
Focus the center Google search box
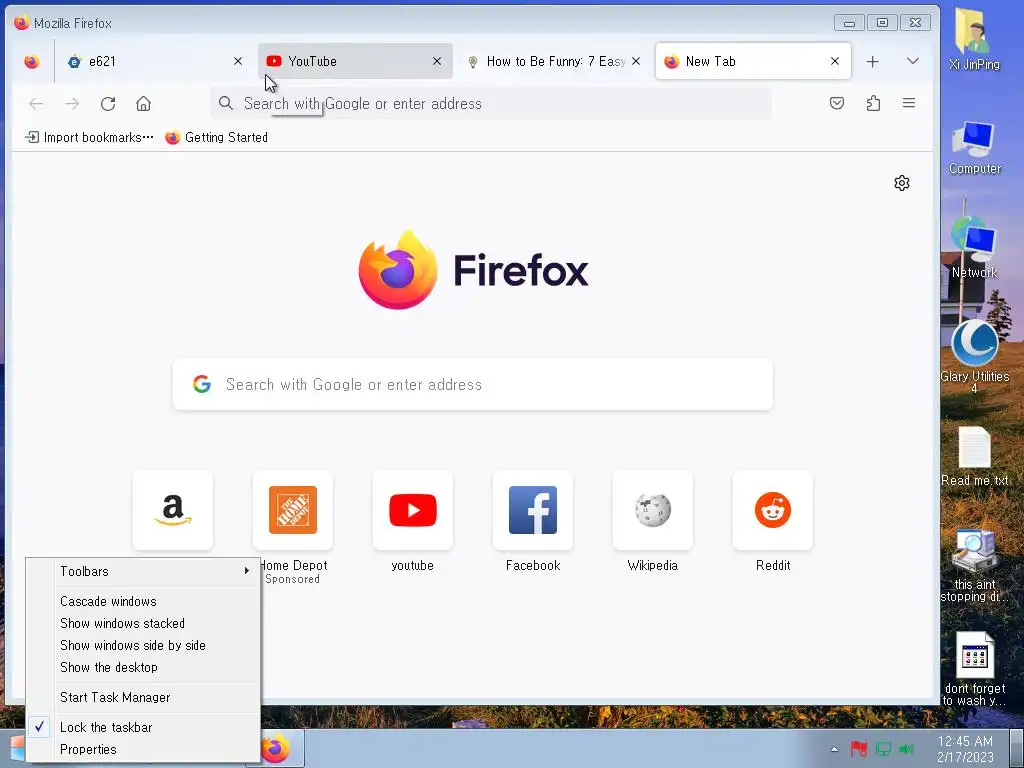(473, 385)
